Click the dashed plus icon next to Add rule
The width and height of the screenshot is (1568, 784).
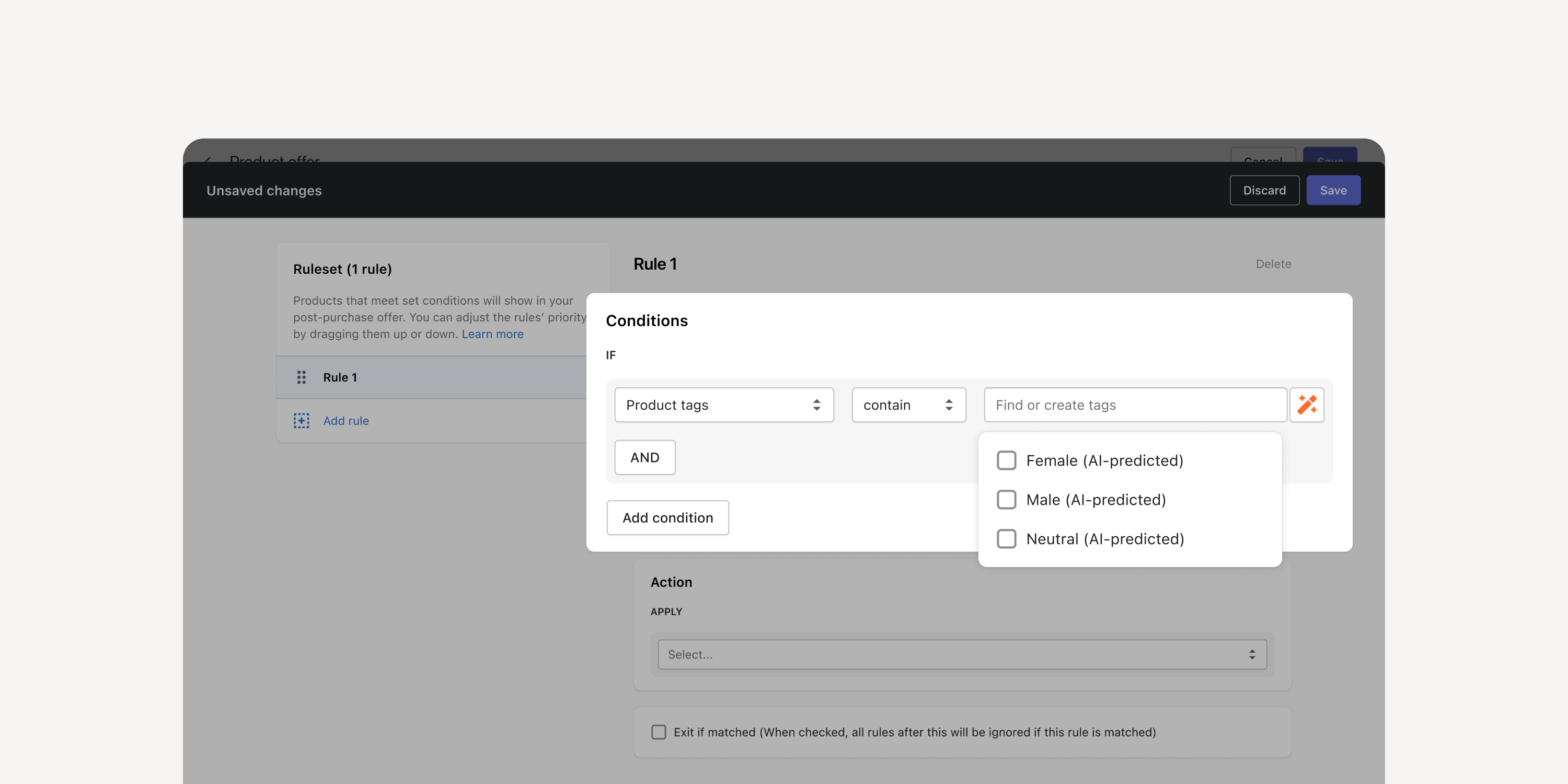point(301,421)
